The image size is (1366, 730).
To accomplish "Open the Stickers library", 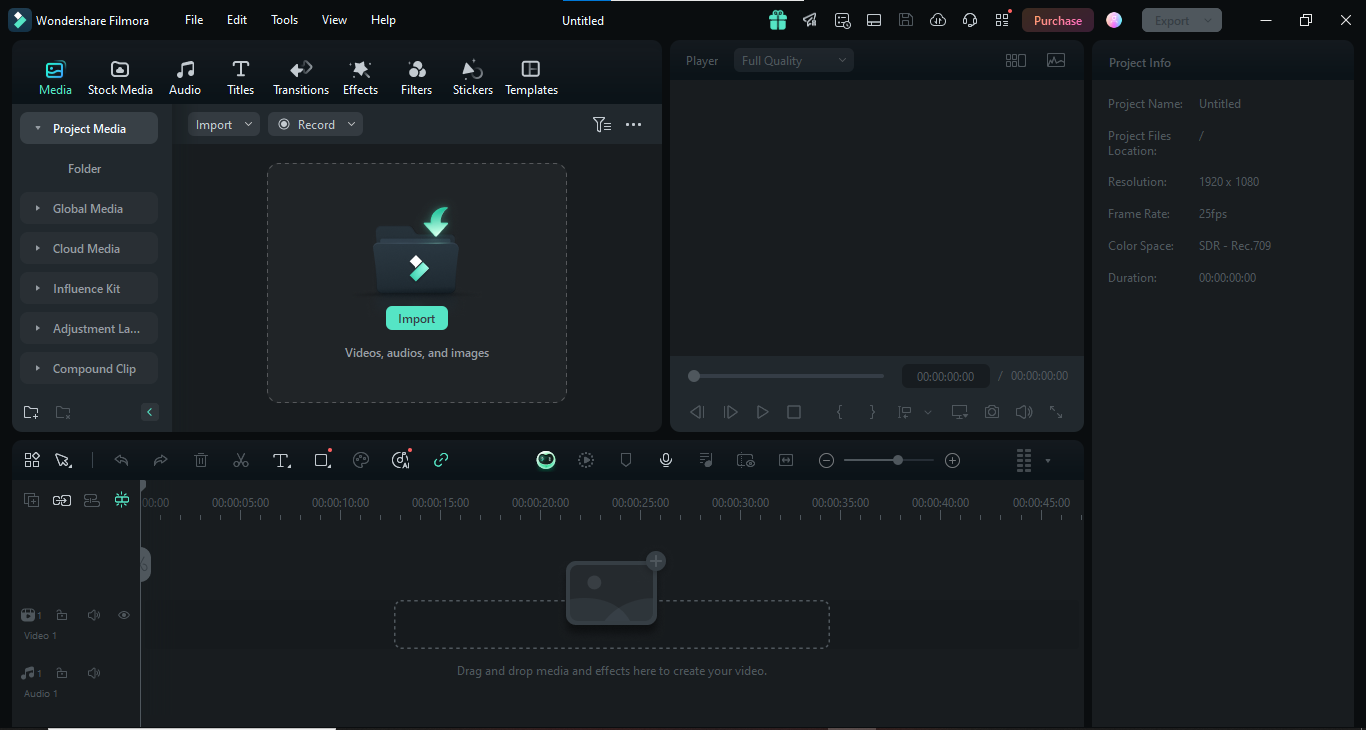I will [x=472, y=78].
